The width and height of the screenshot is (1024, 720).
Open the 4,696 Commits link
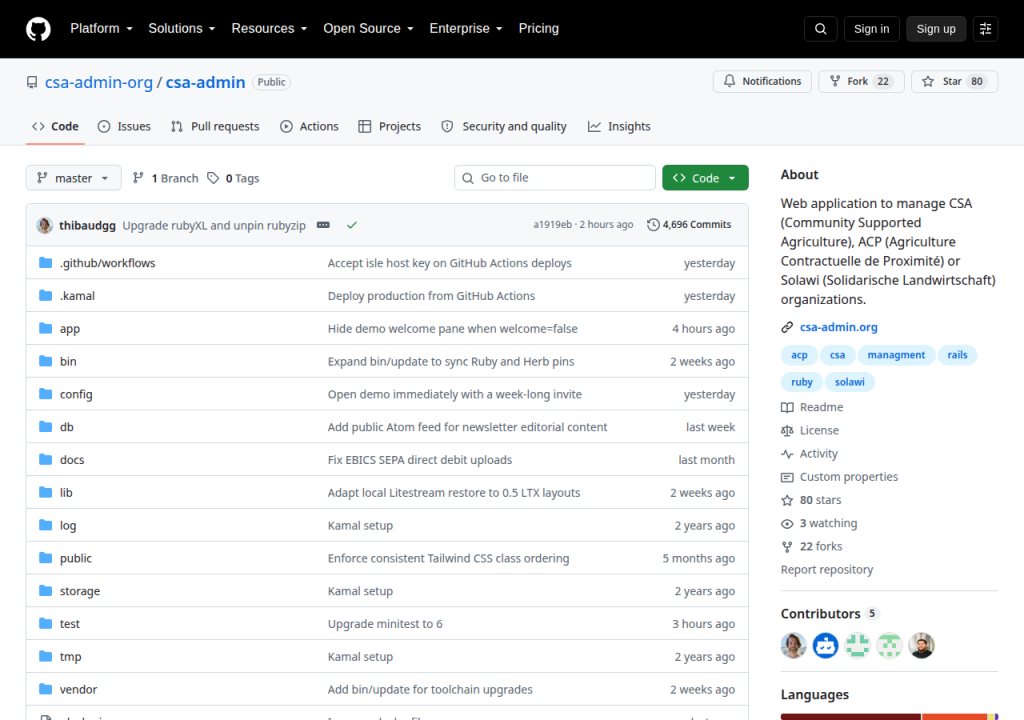pyautogui.click(x=690, y=225)
